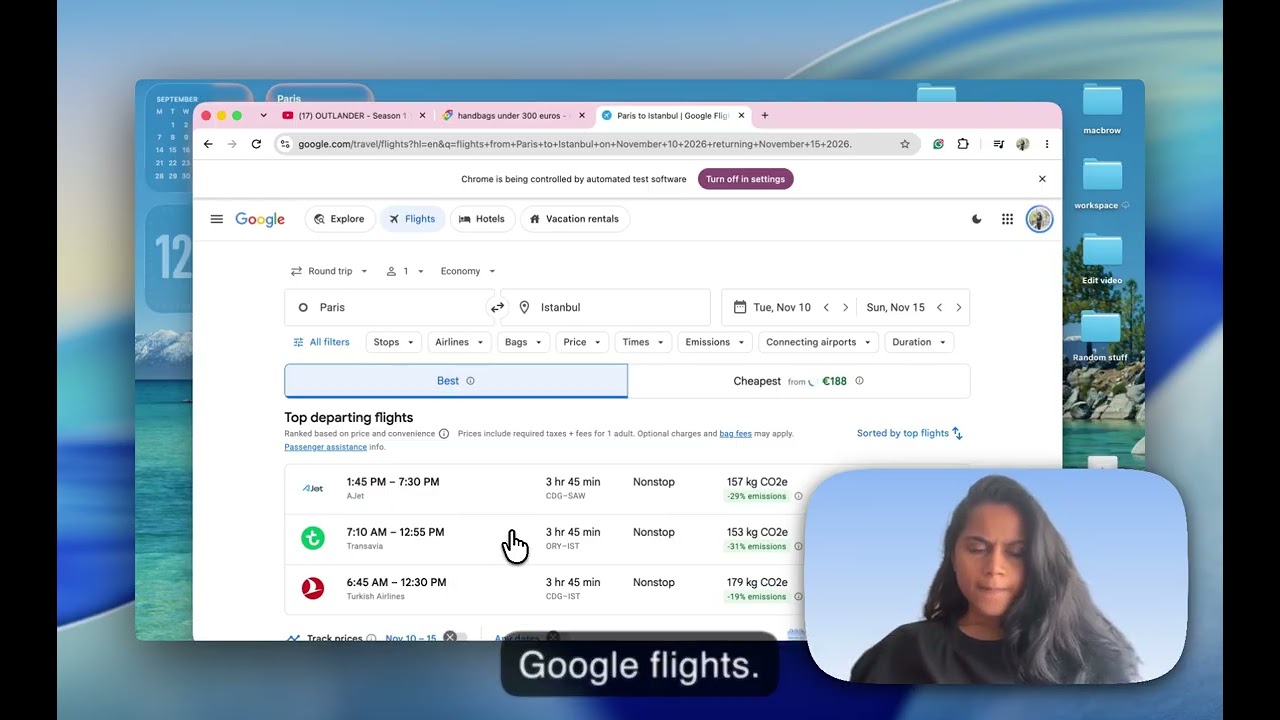Open the bag fees link
The height and width of the screenshot is (720, 1280).
(735, 434)
